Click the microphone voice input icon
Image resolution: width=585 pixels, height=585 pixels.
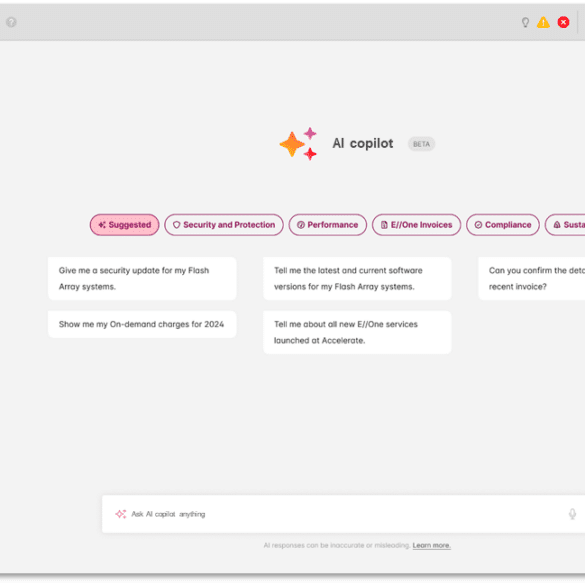572,514
